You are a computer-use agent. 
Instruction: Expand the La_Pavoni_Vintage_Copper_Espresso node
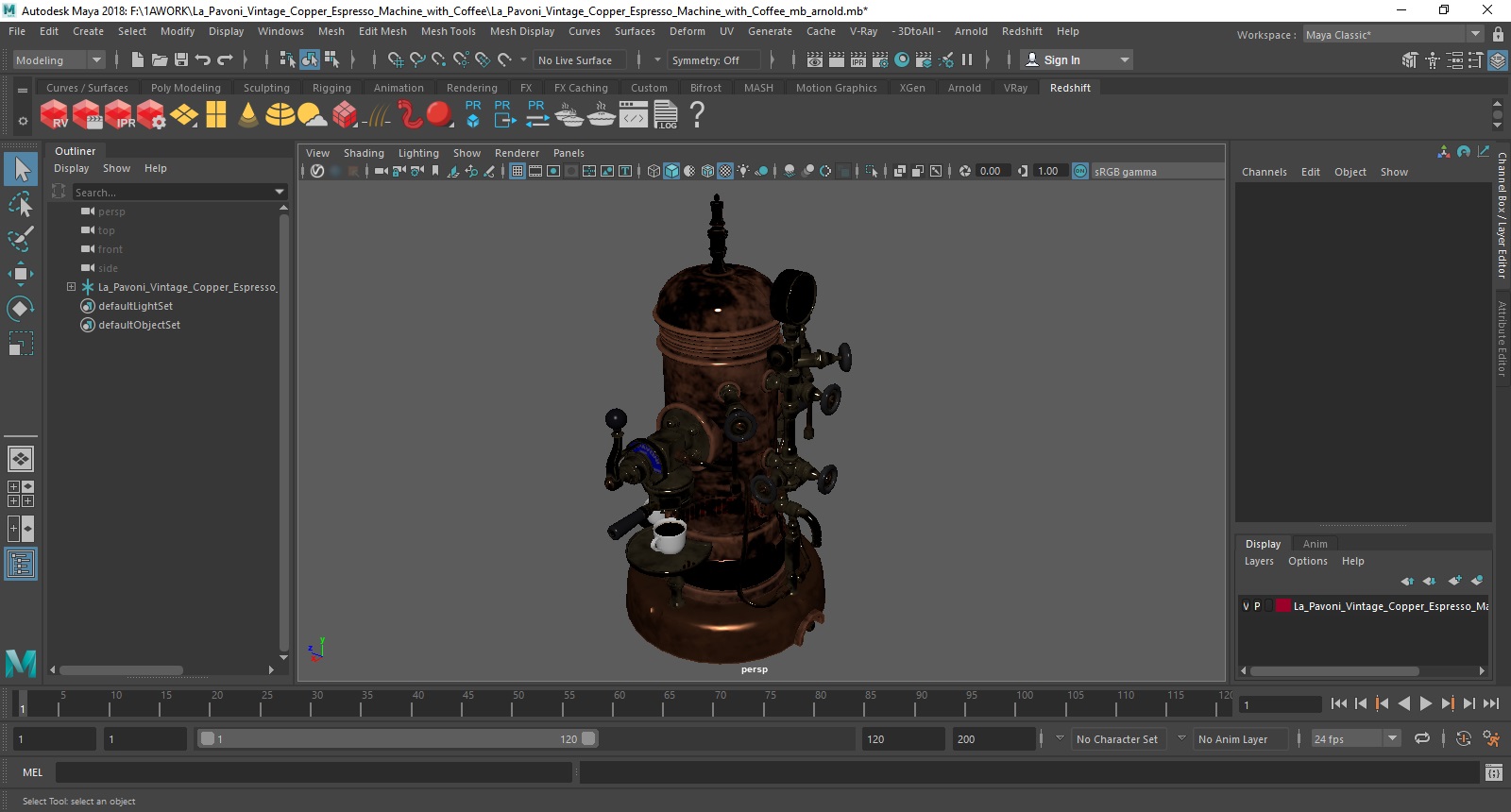pos(71,287)
